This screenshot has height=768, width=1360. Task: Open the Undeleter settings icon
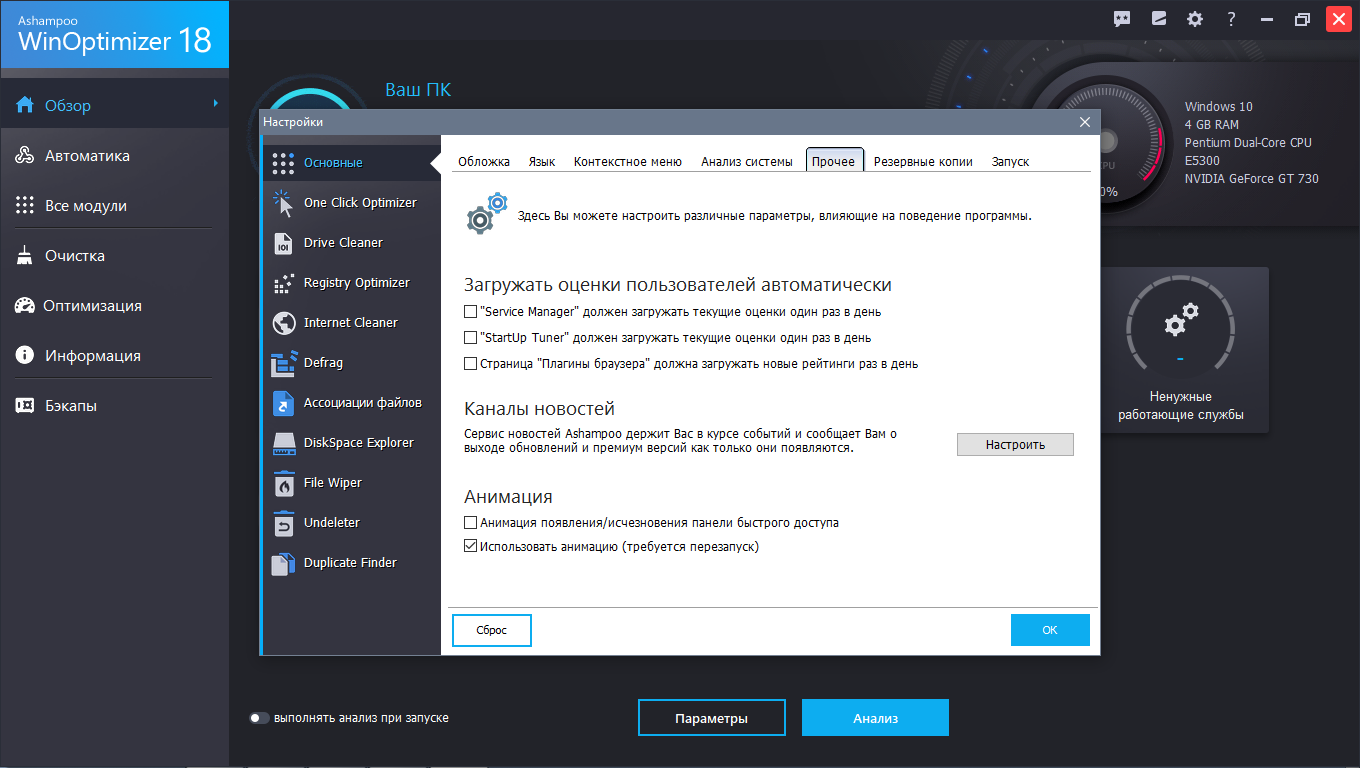pos(283,523)
